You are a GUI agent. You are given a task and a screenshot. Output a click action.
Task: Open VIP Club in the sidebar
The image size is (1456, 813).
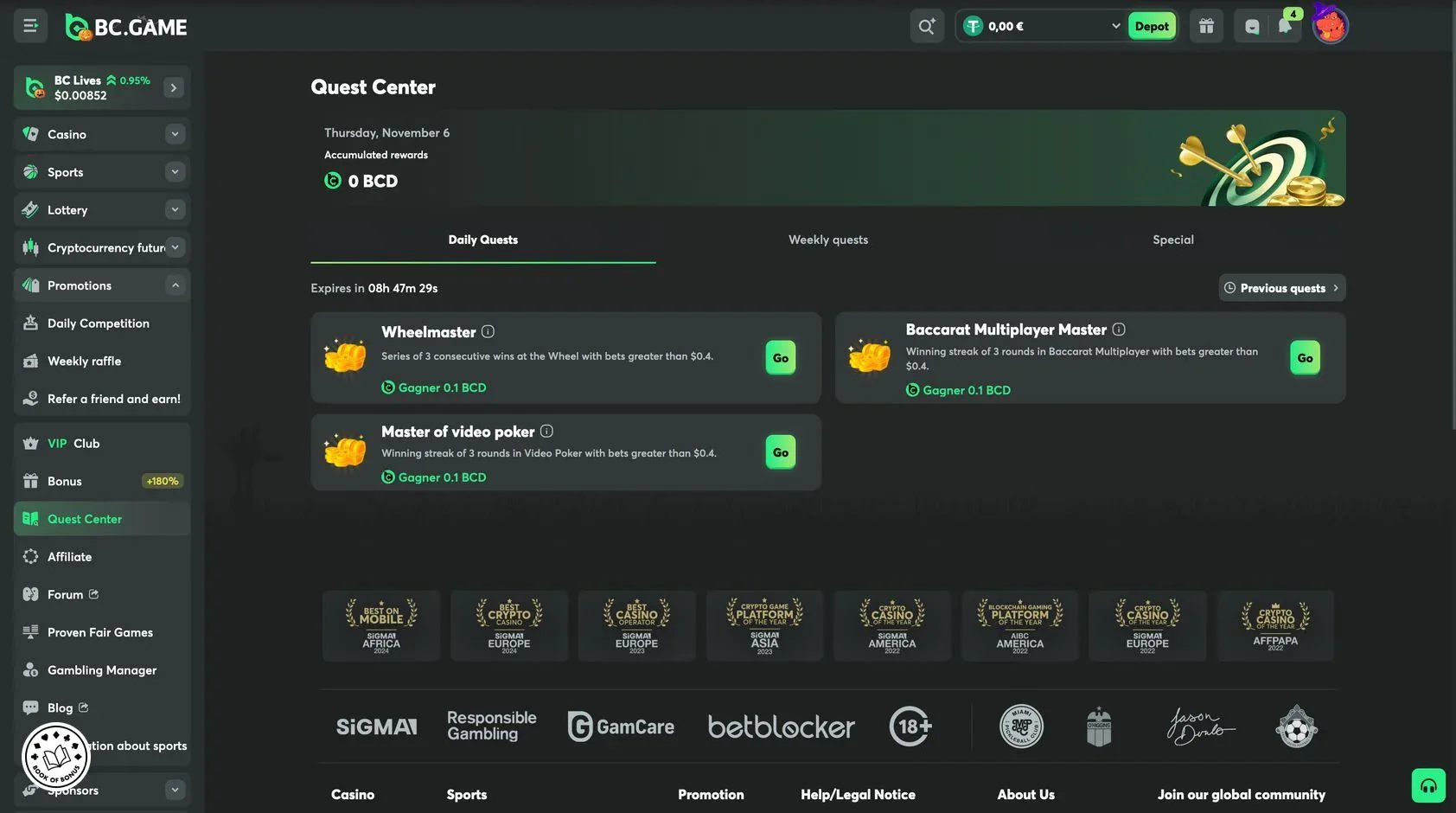[x=102, y=444]
